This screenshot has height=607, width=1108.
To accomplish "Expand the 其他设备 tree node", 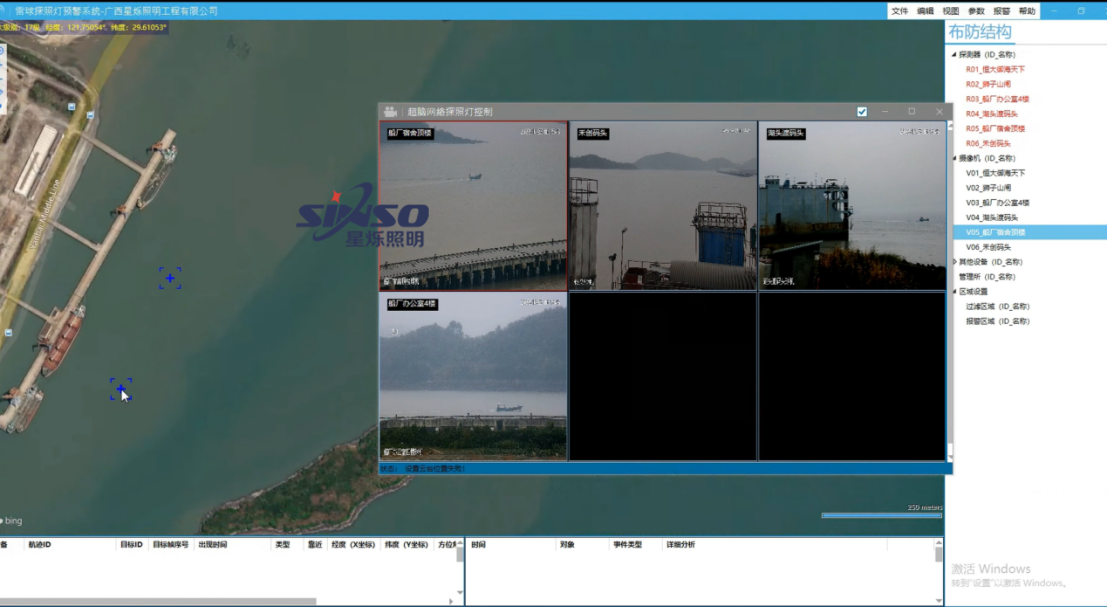I will (x=952, y=262).
